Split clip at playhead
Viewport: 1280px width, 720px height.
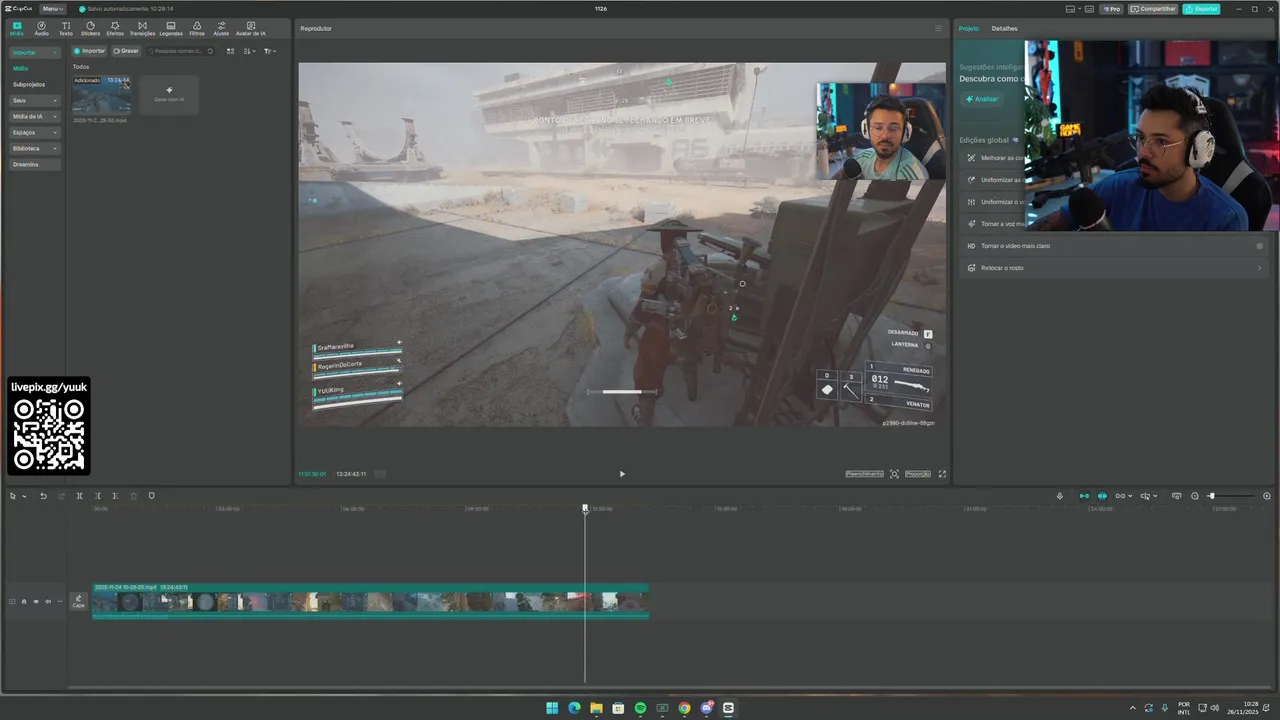[80, 496]
